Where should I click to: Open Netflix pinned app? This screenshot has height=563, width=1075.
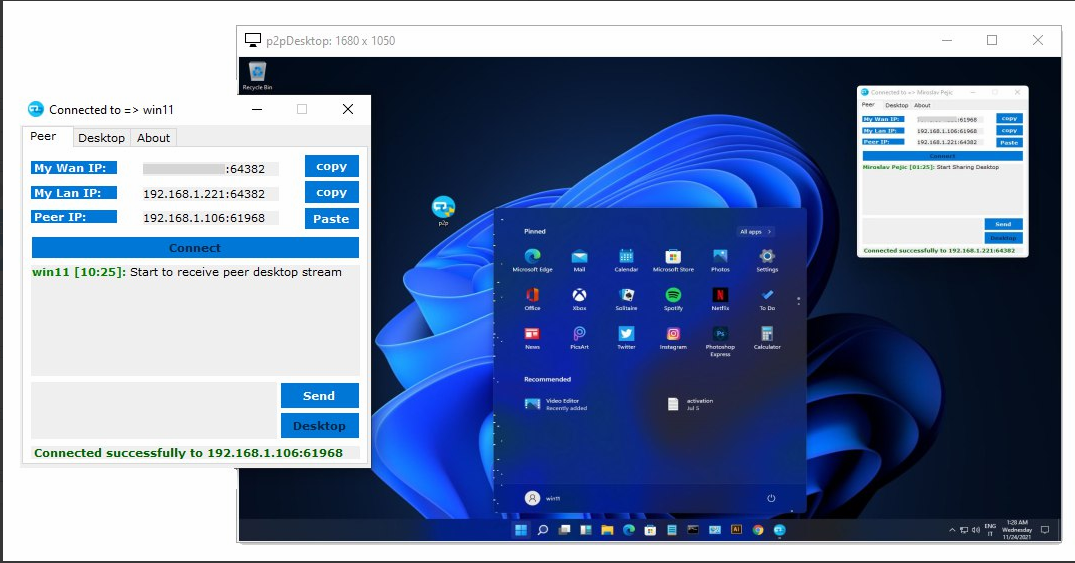(x=720, y=296)
